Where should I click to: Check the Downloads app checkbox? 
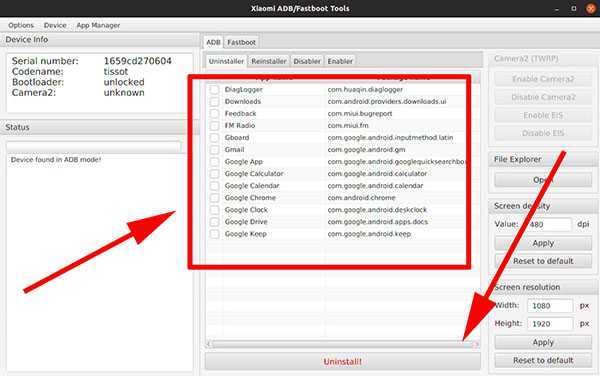point(214,101)
